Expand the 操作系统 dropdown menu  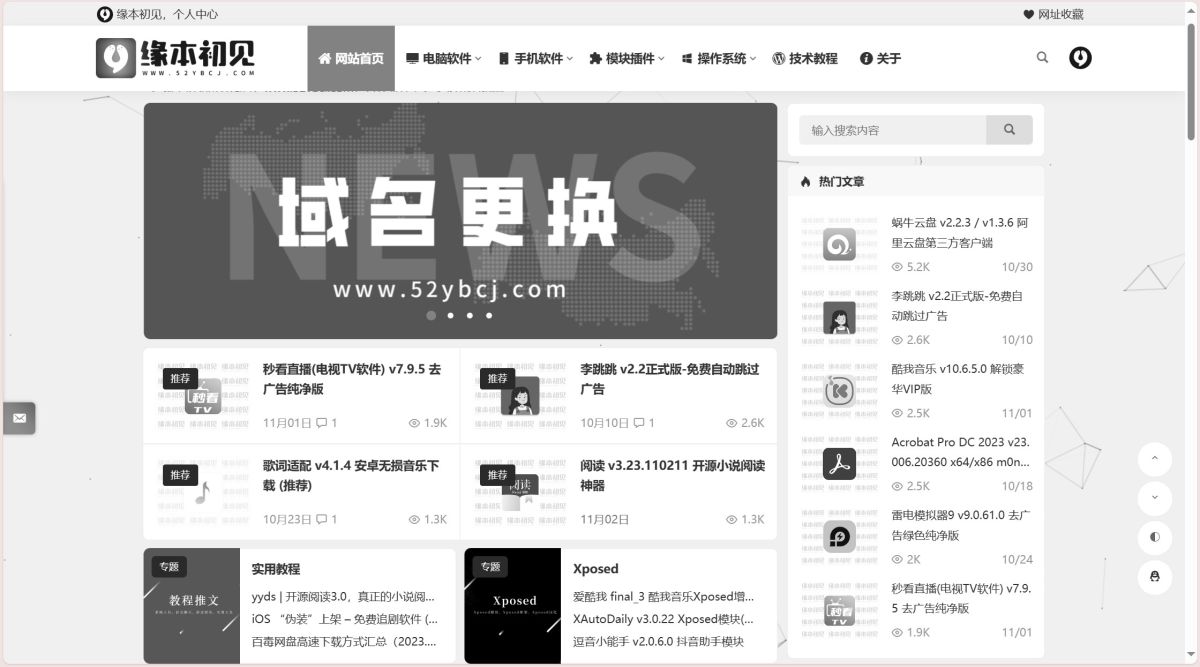coord(719,59)
